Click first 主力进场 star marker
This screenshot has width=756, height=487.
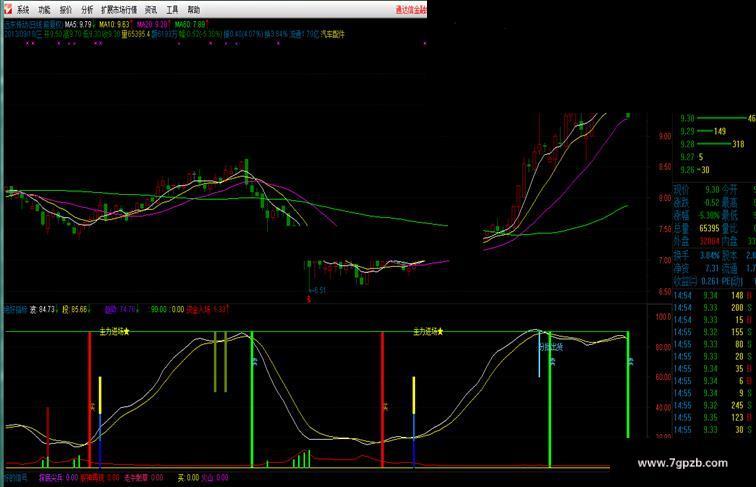pos(115,332)
